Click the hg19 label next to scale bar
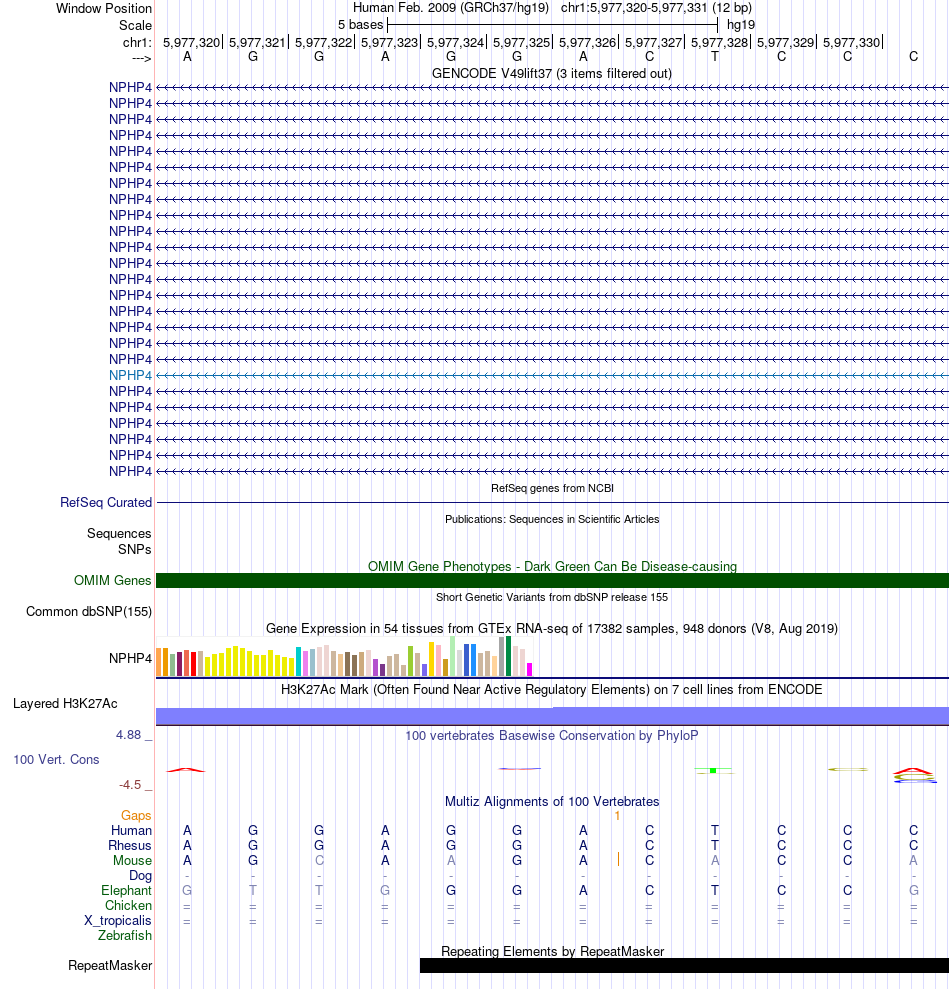This screenshot has height=989, width=950. (x=741, y=25)
